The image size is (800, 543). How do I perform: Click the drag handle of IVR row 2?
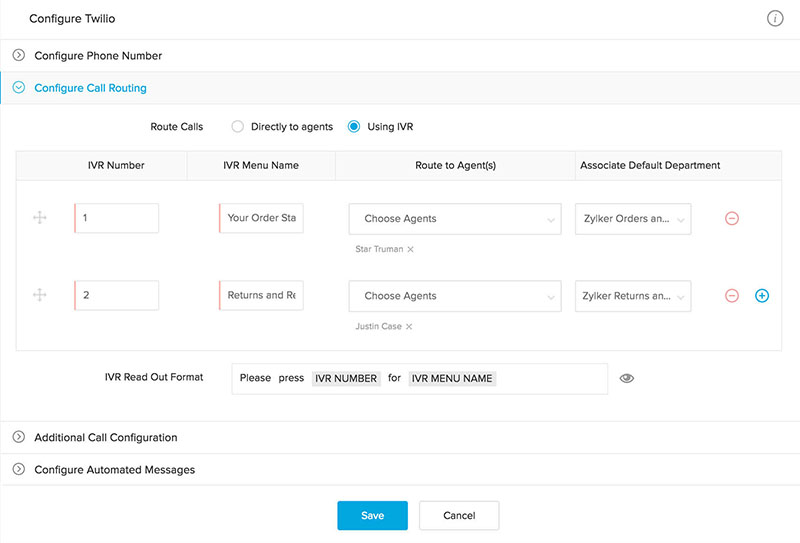coord(40,296)
